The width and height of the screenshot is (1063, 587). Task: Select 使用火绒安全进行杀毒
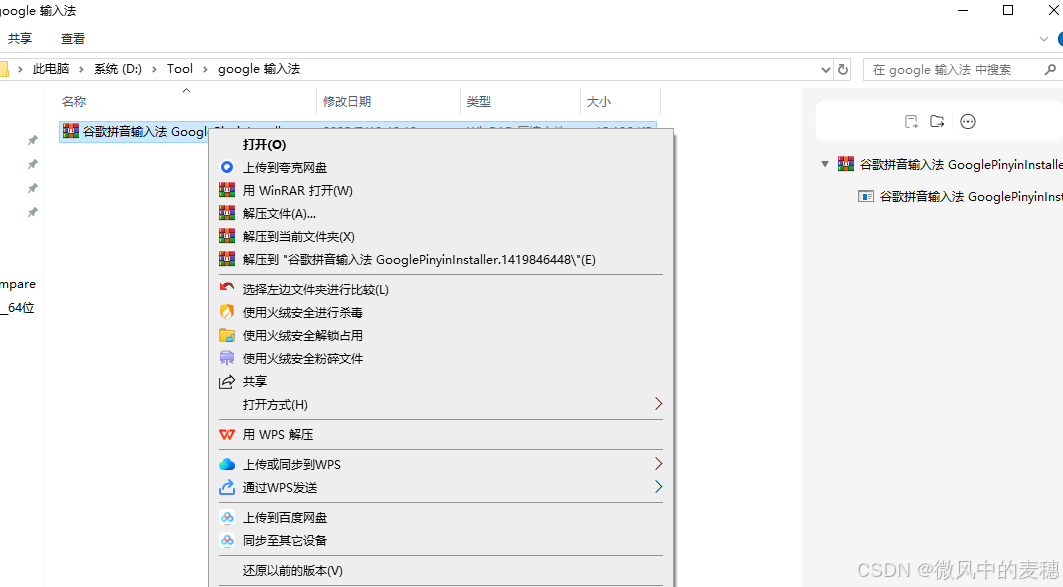(302, 312)
